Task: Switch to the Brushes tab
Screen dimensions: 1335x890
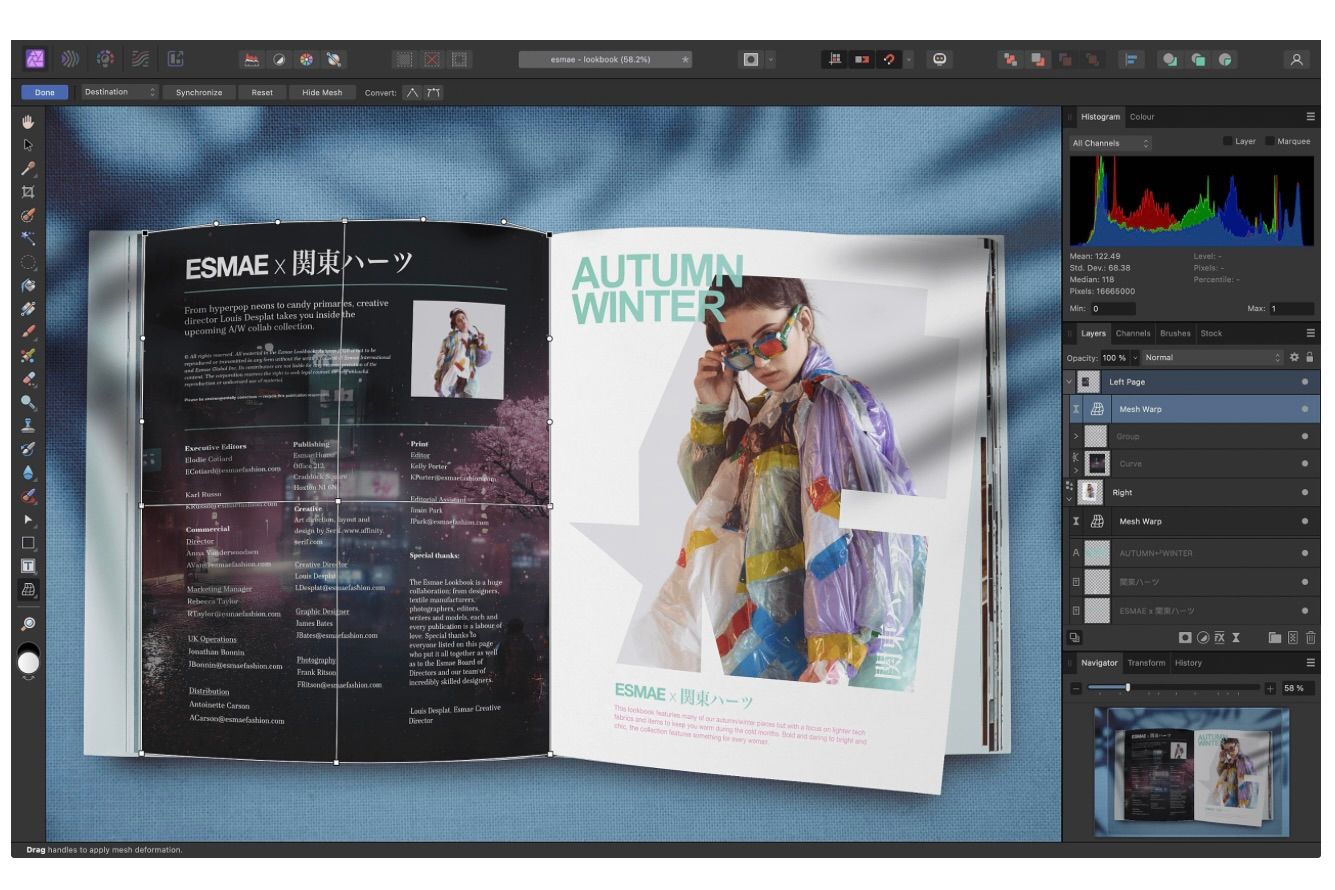Action: (1175, 333)
